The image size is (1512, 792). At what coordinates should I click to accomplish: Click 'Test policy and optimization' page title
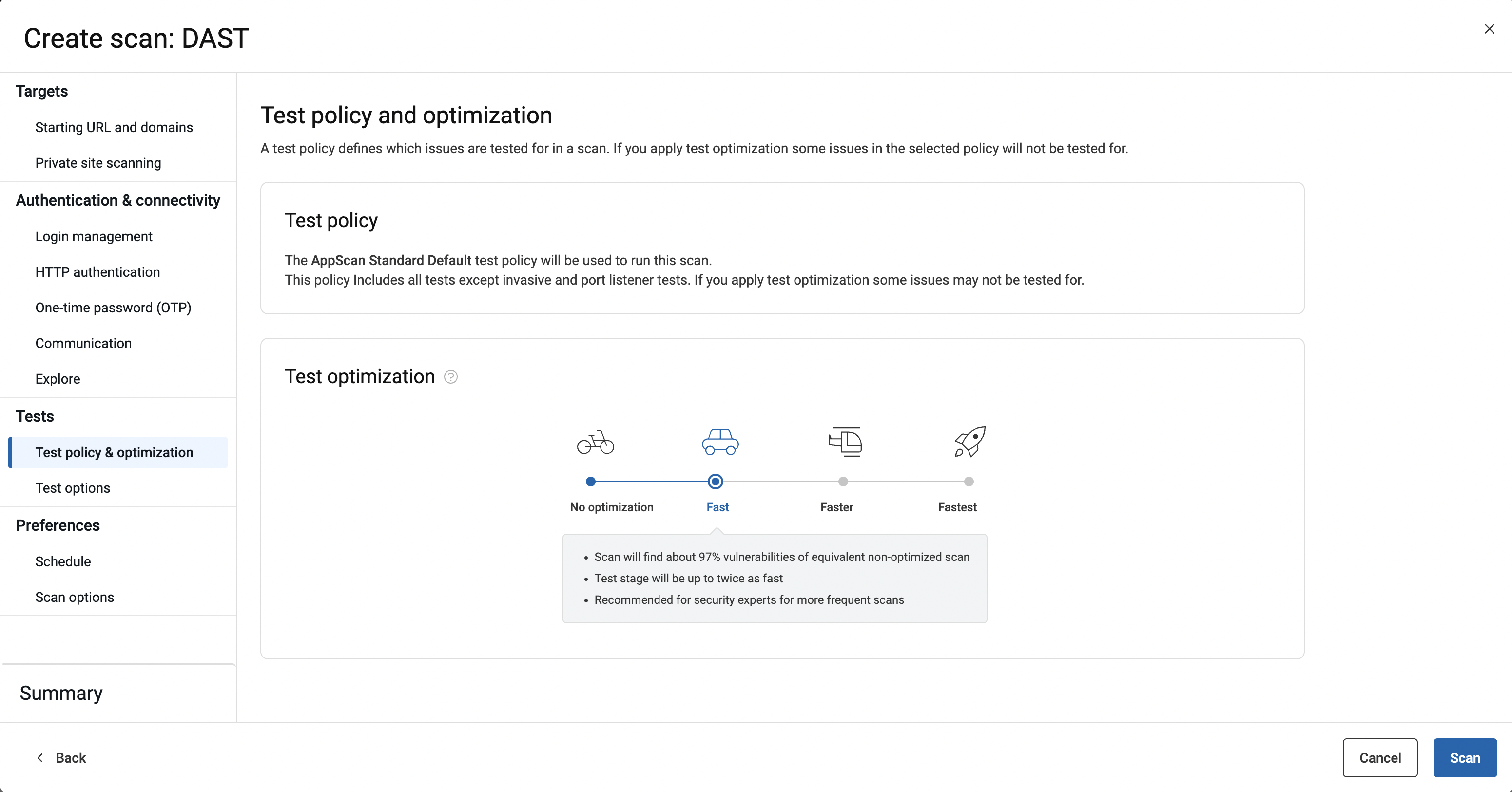pyautogui.click(x=406, y=116)
